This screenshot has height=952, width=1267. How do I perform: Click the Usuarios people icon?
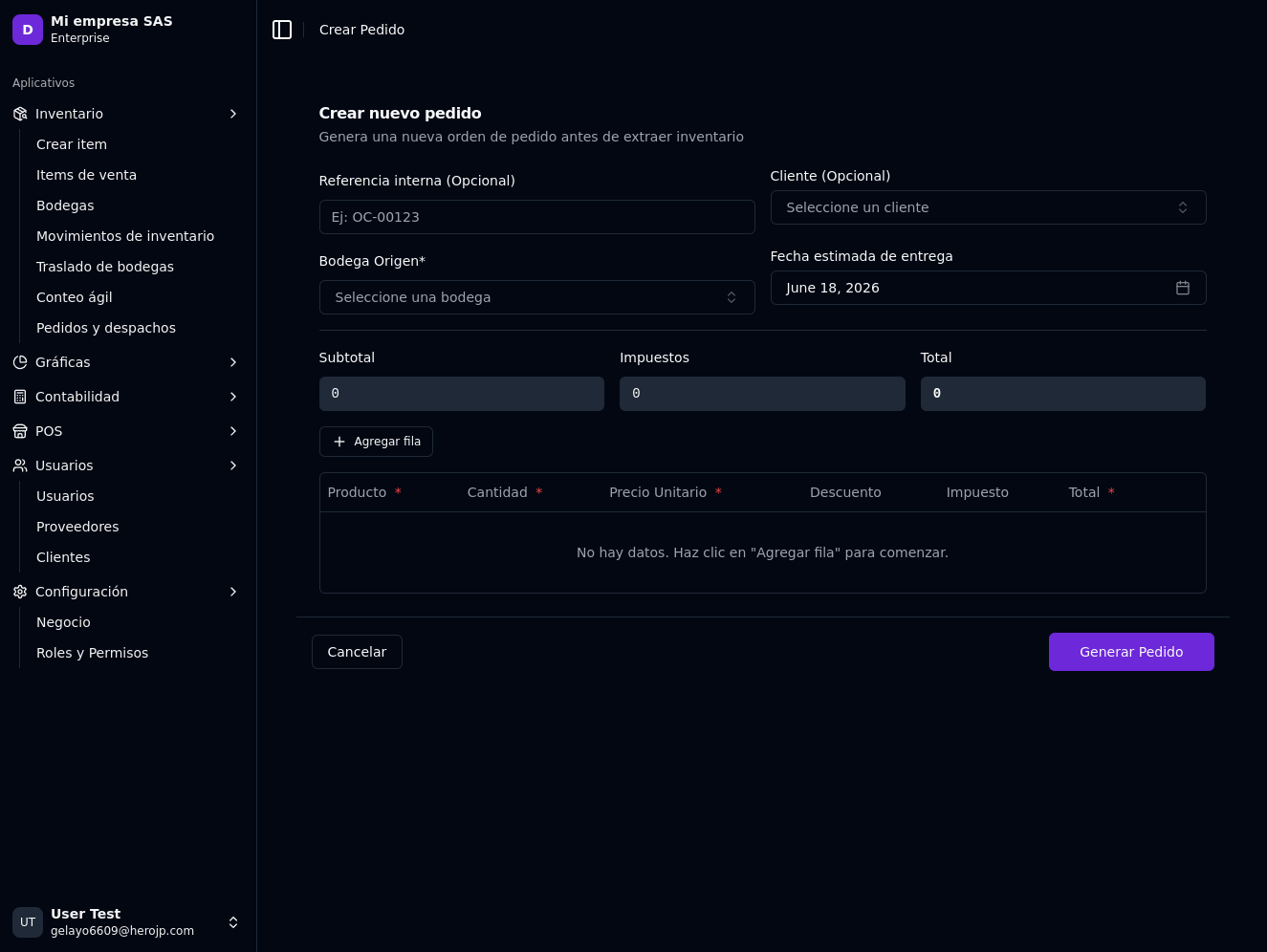coord(20,465)
